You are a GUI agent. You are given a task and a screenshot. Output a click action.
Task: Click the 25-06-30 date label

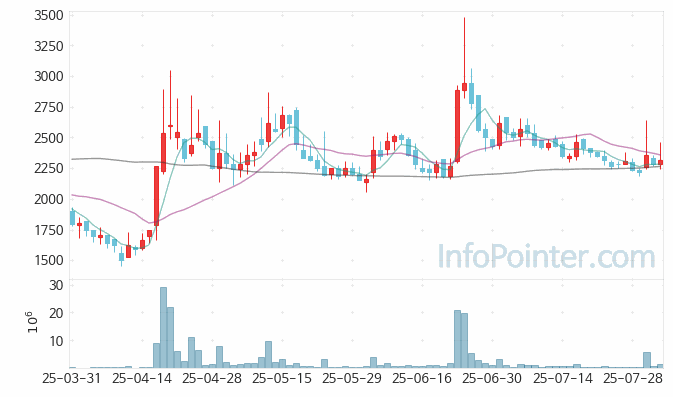(492, 379)
